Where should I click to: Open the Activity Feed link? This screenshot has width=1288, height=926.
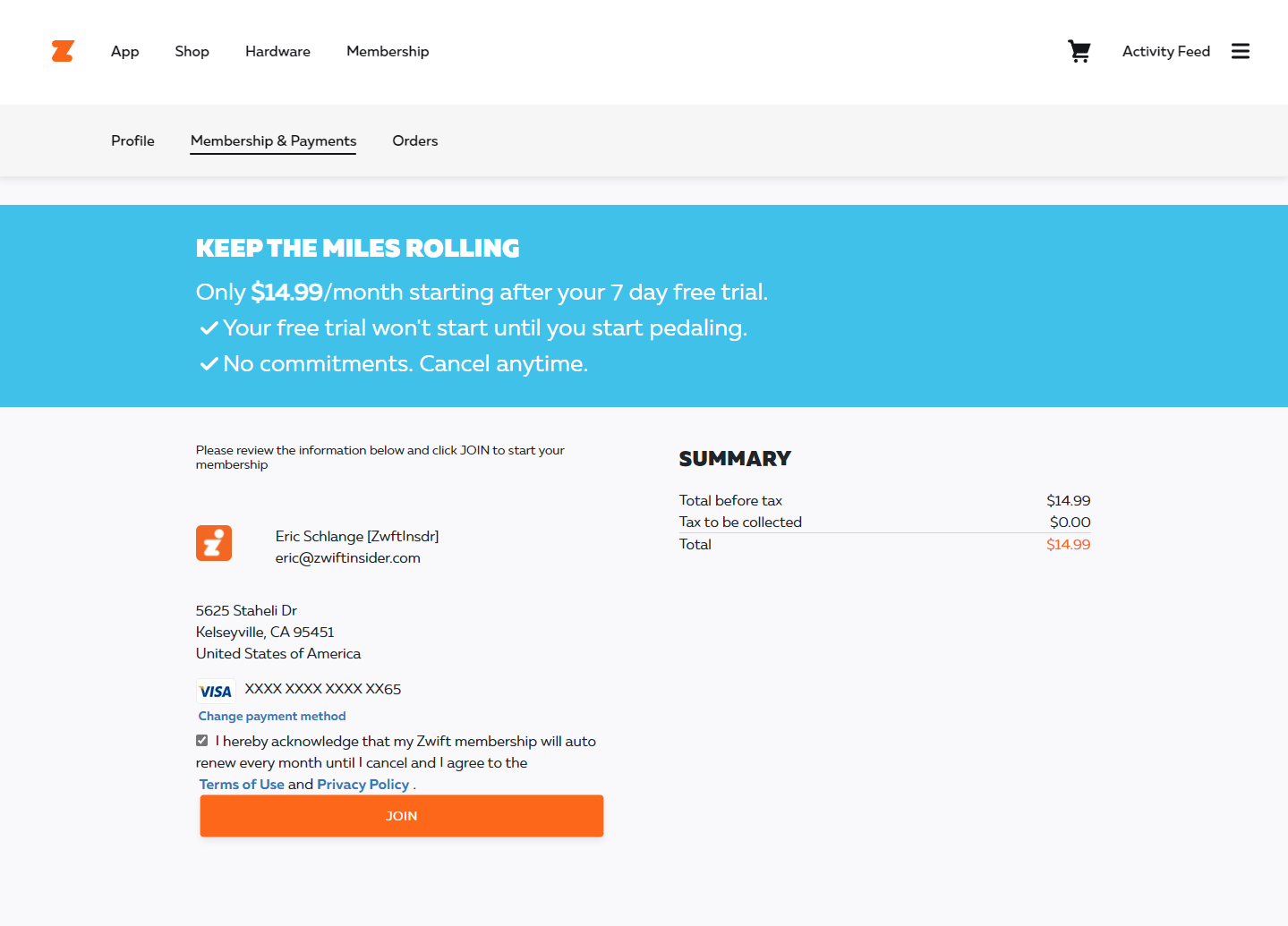tap(1166, 51)
